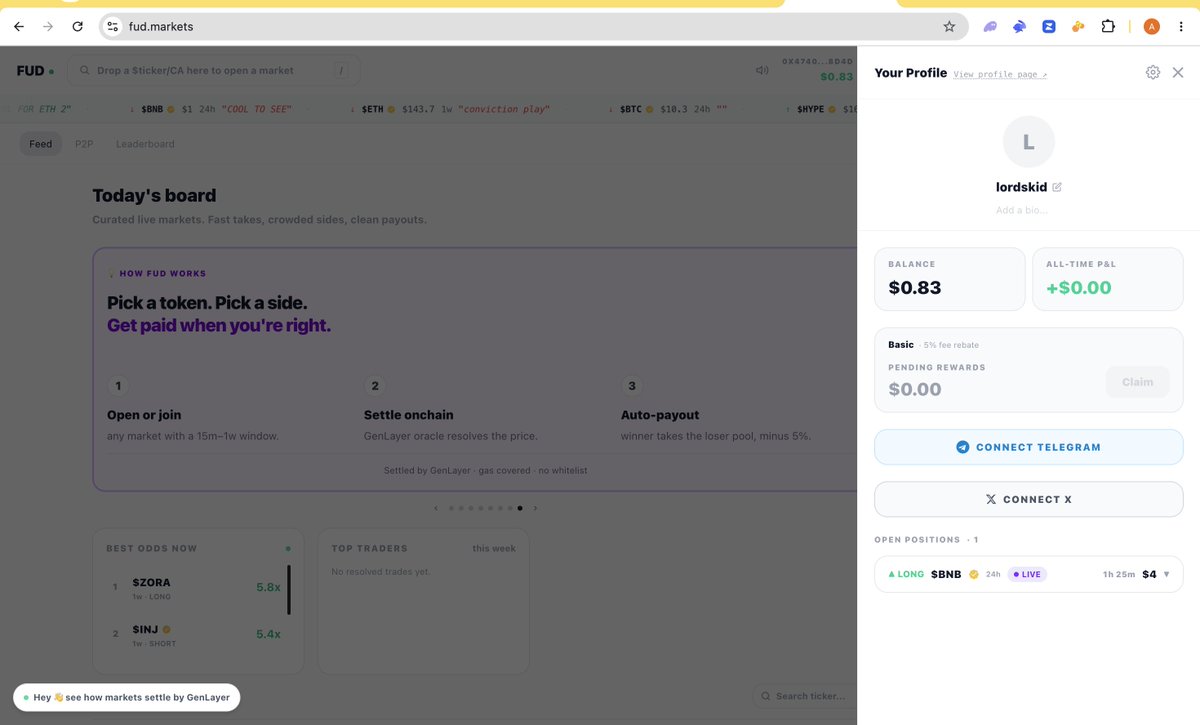This screenshot has width=1200, height=725.
Task: Click the Search ticker field at bottom
Action: coord(805,696)
